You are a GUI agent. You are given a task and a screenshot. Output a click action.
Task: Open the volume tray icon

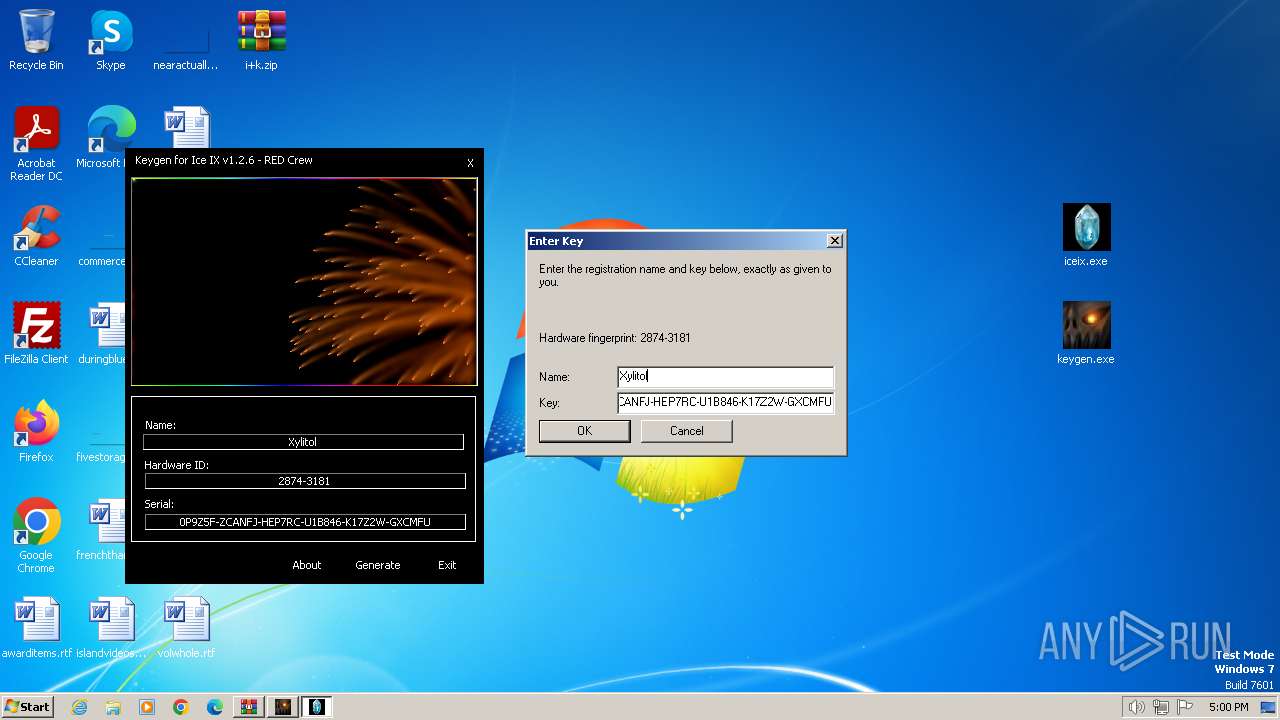coord(1137,707)
